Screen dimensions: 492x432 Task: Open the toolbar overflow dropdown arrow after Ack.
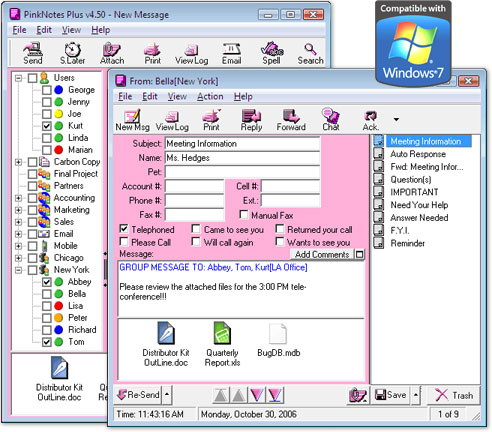coord(396,120)
